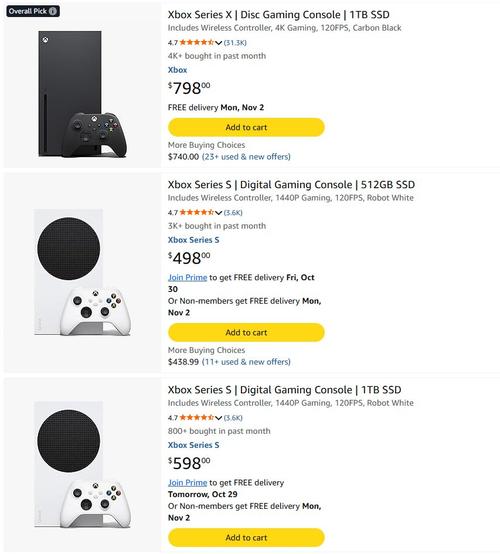View 11+ used & new offers

(x=246, y=362)
